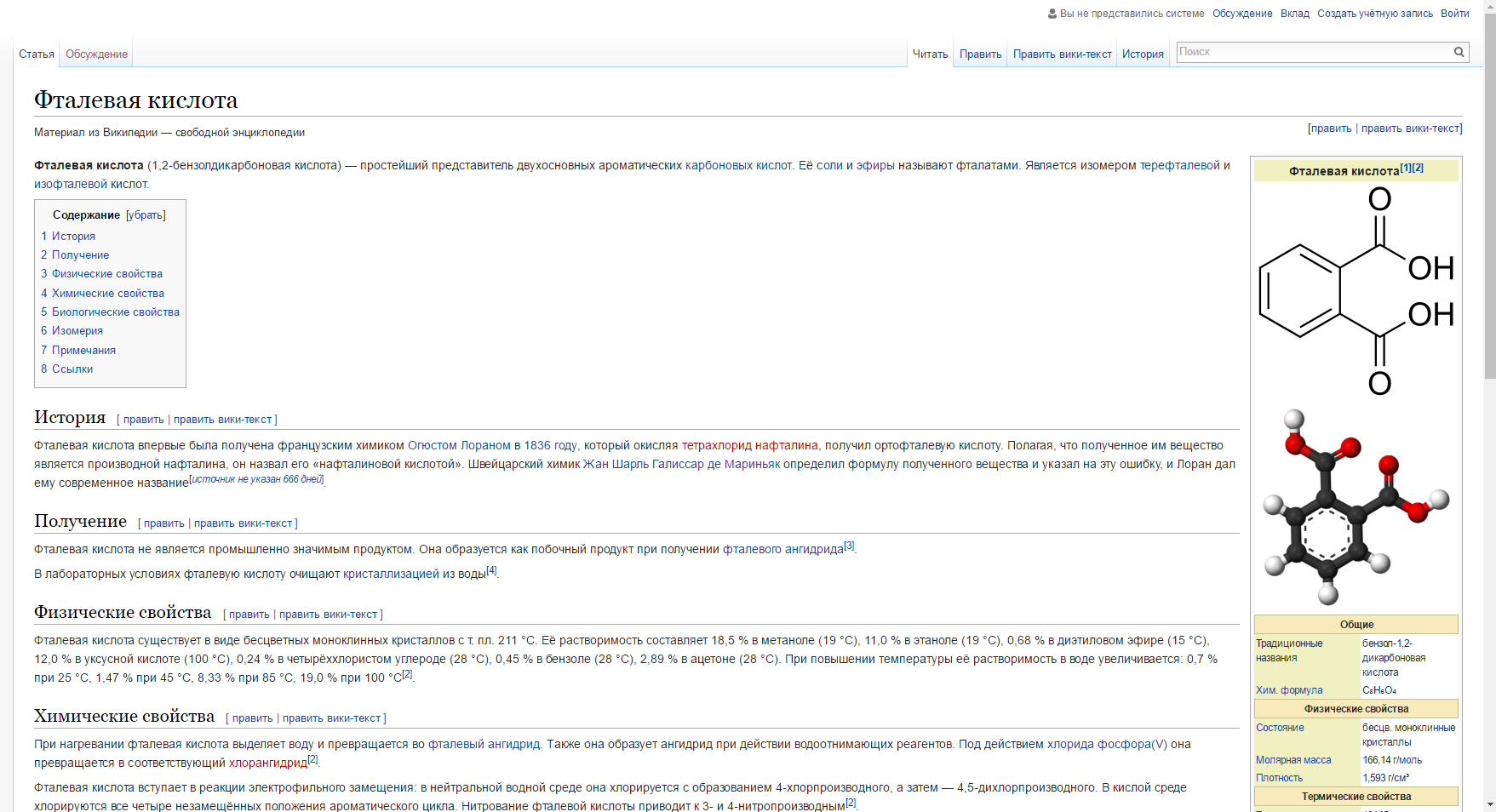This screenshot has width=1496, height=812.
Task: Switch to the Обсуждение page tab
Action: coord(96,54)
